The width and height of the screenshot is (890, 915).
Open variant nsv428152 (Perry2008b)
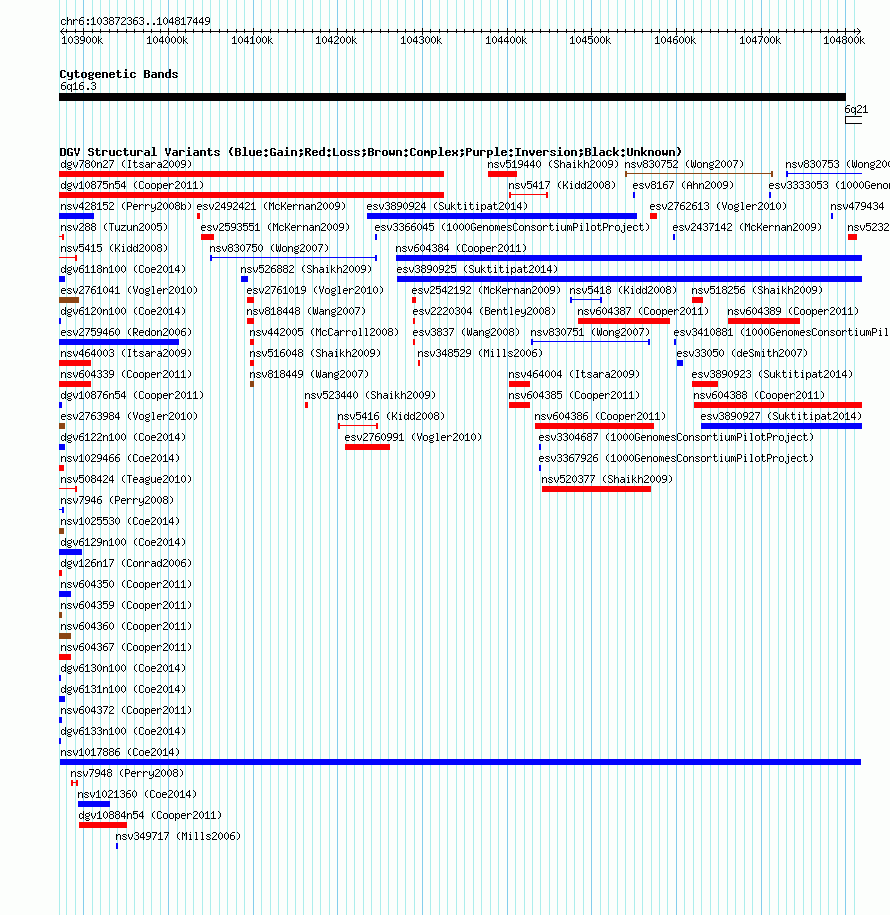click(125, 207)
